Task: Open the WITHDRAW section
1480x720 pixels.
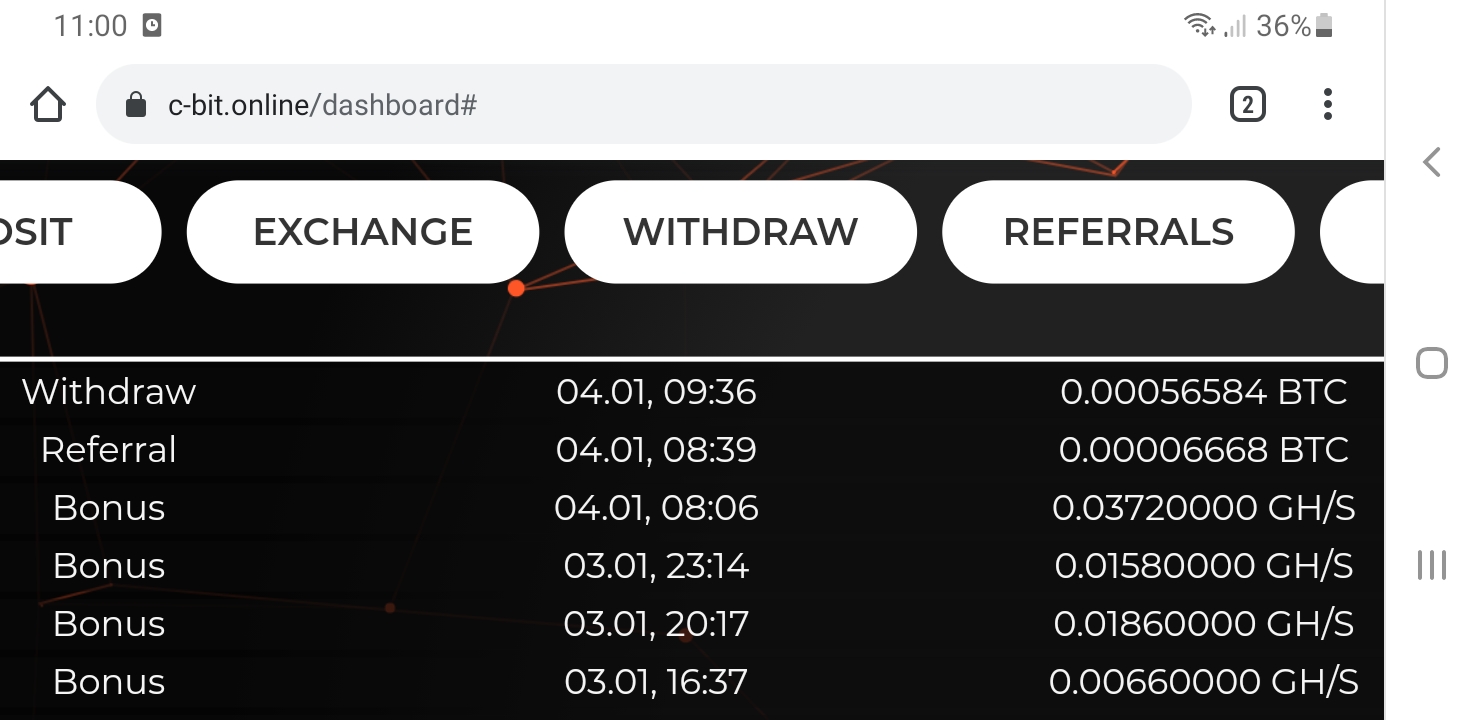Action: pos(741,232)
